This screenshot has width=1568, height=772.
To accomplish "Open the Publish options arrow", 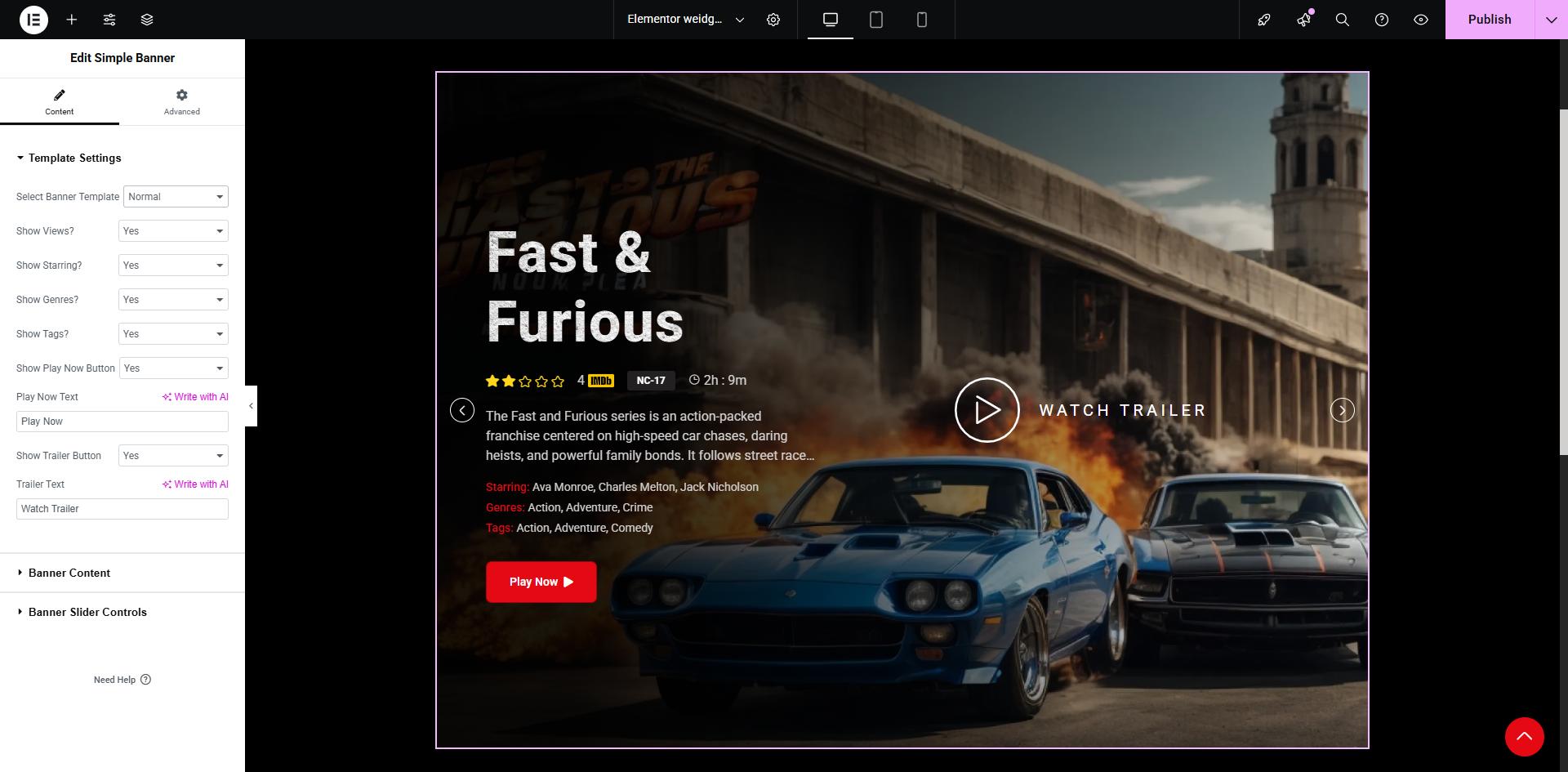I will point(1552,20).
